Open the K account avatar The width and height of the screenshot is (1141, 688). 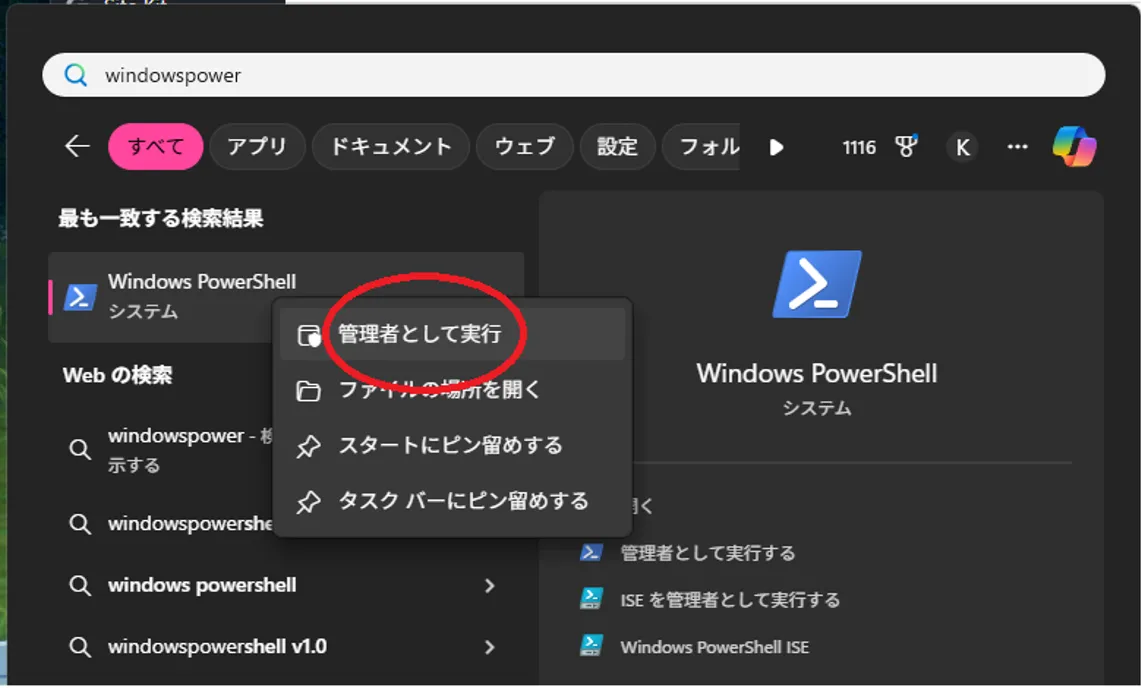[962, 147]
